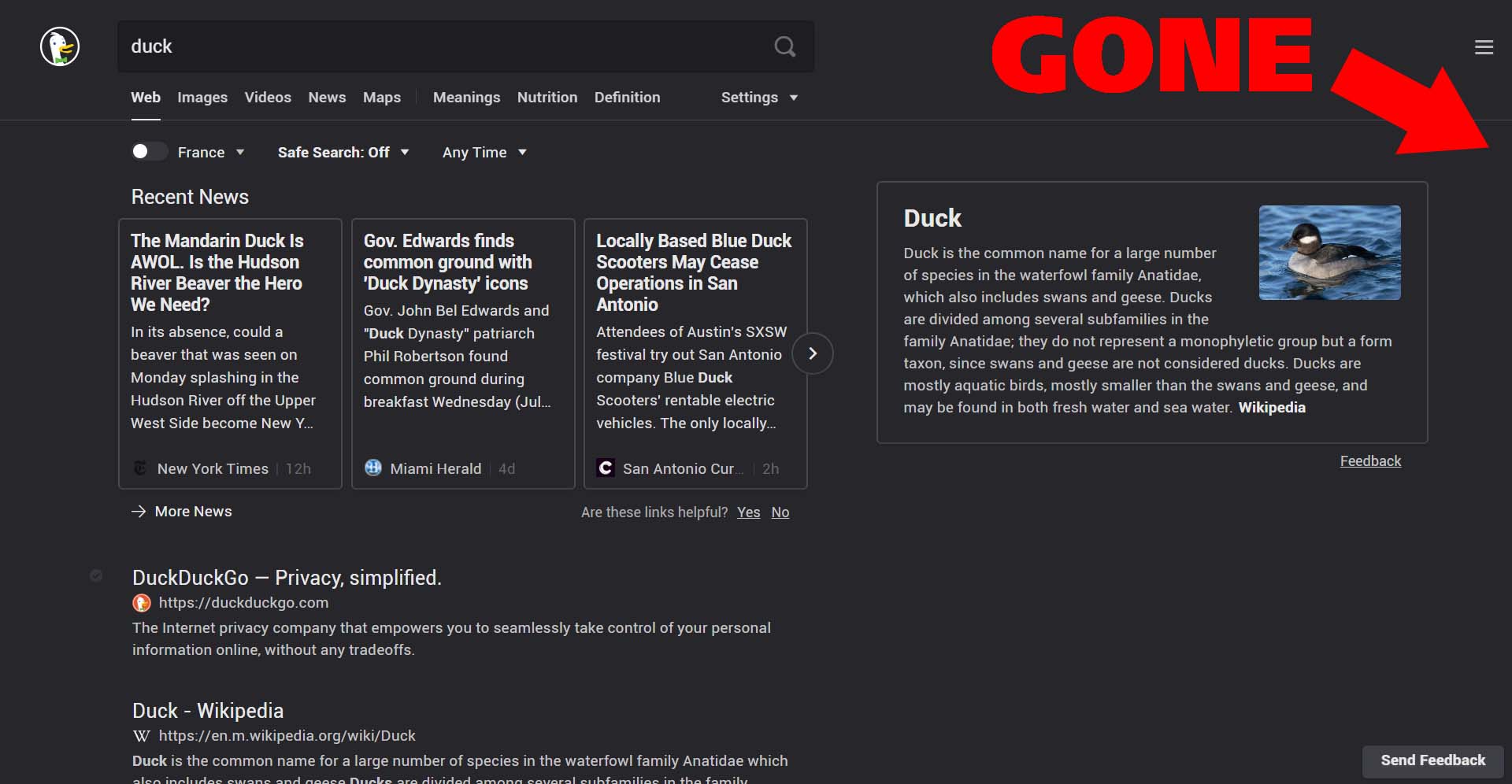
Task: Click the 'New York Times' source label
Action: click(213, 469)
